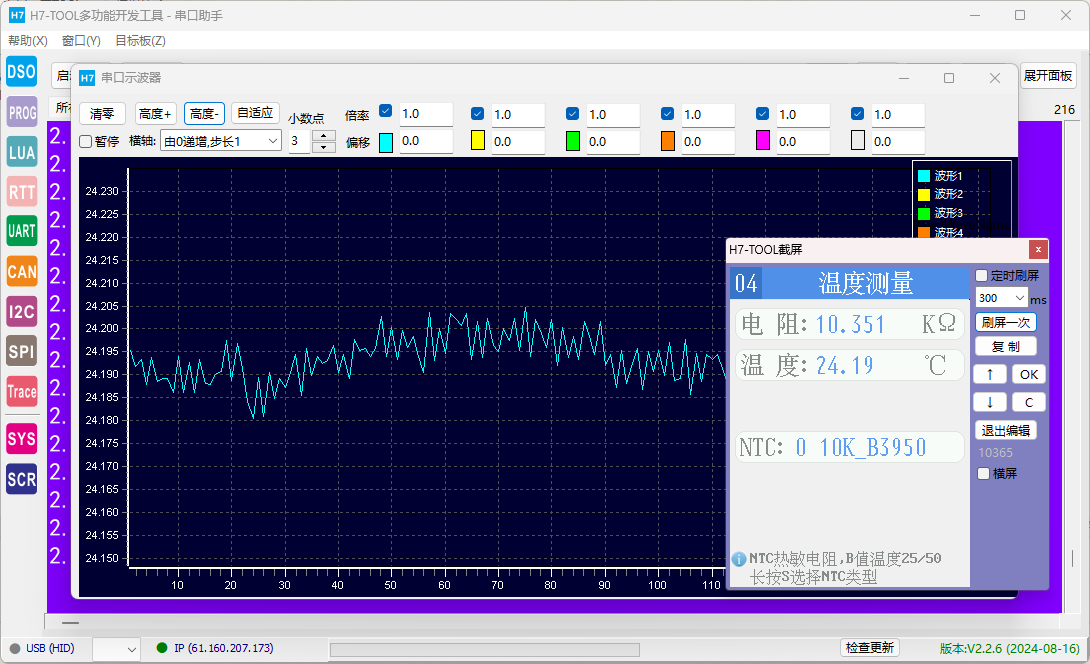
Task: Decrease the 小数点 decimal places stepper
Action: [x=324, y=147]
